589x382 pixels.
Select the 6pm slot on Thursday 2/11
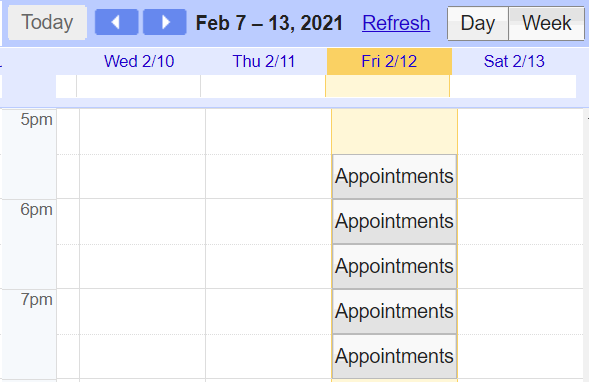tap(268, 222)
